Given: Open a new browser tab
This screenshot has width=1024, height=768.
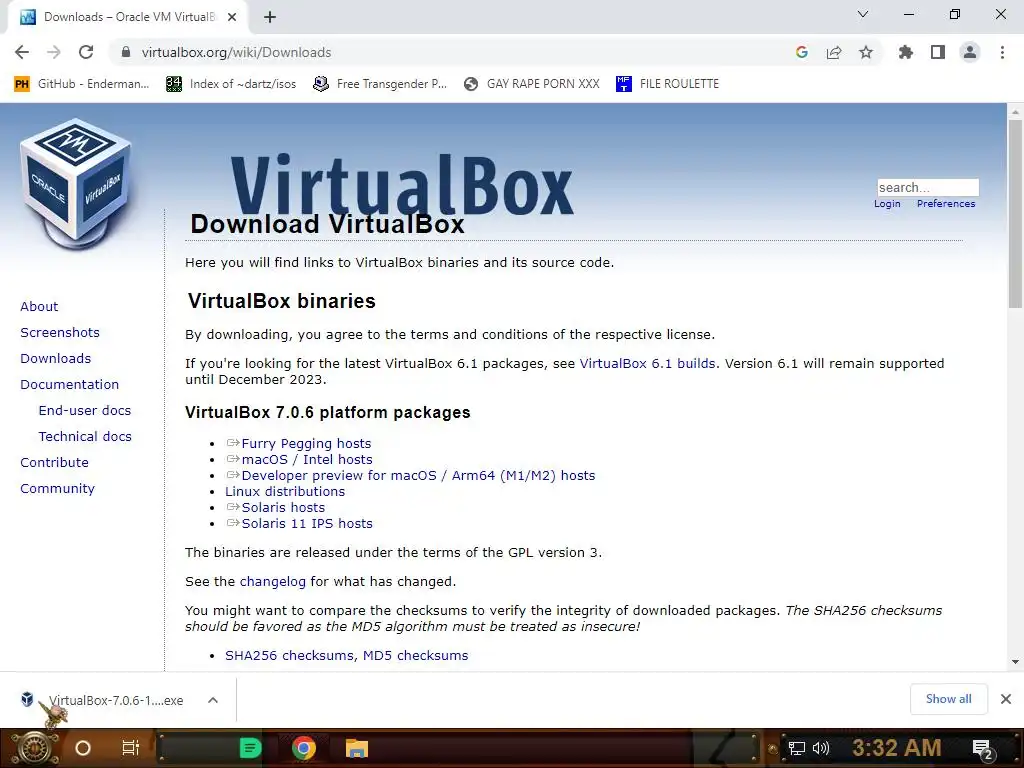Looking at the screenshot, I should coord(270,17).
